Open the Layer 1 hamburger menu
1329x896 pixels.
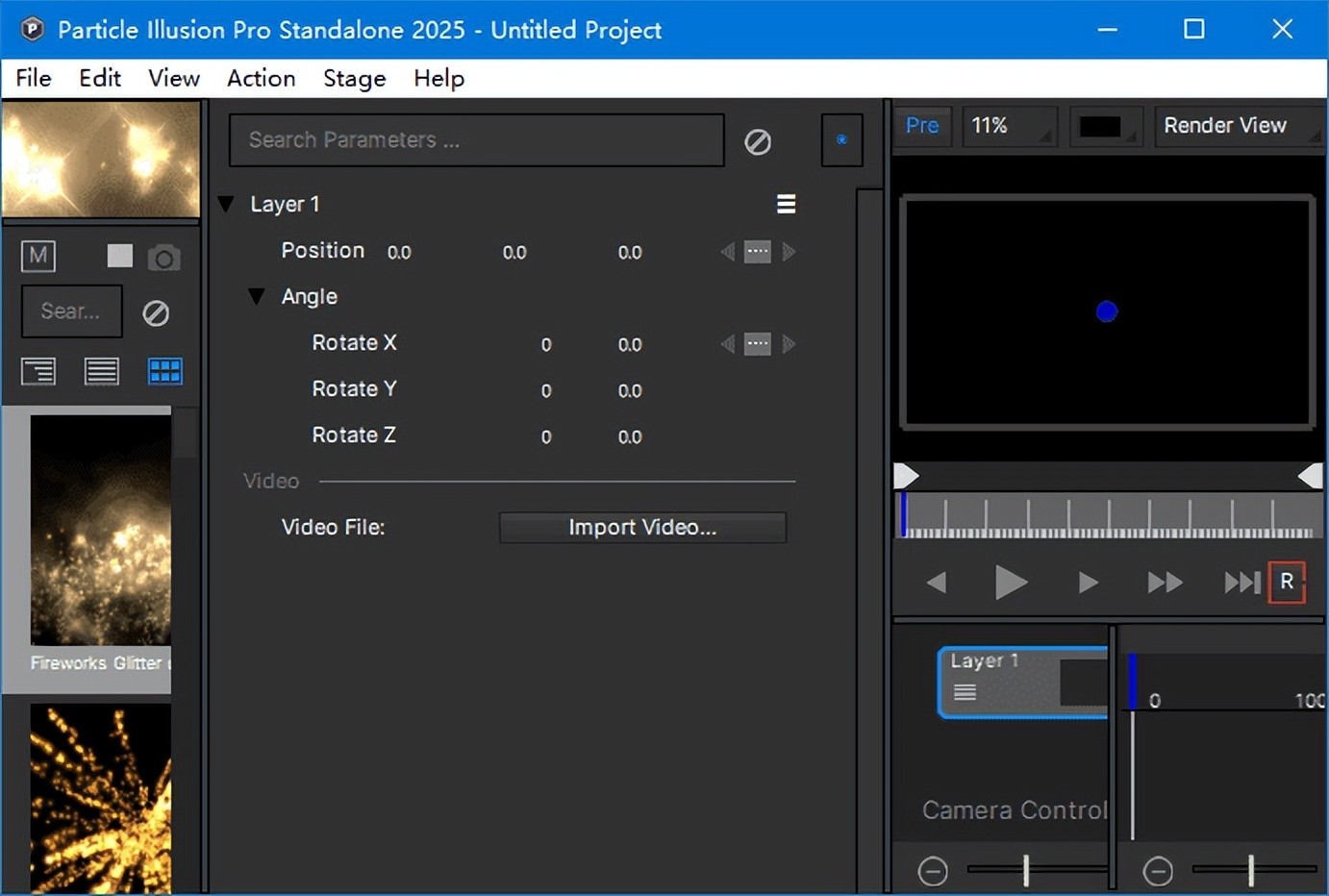pyautogui.click(x=786, y=204)
